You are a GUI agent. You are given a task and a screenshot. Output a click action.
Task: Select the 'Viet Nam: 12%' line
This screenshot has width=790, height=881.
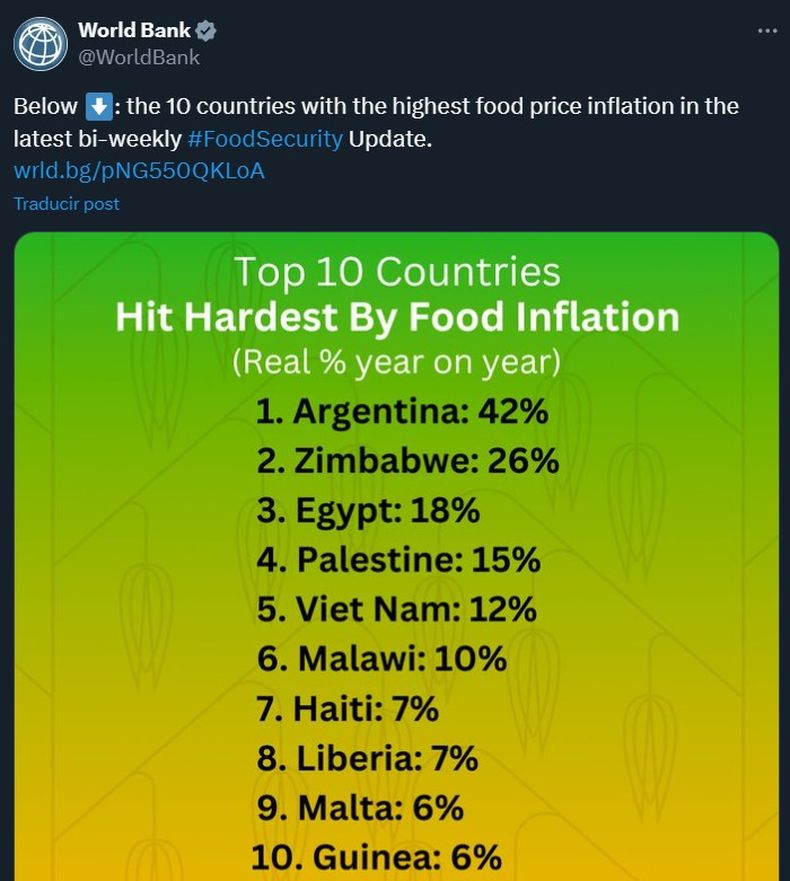pyautogui.click(x=396, y=608)
